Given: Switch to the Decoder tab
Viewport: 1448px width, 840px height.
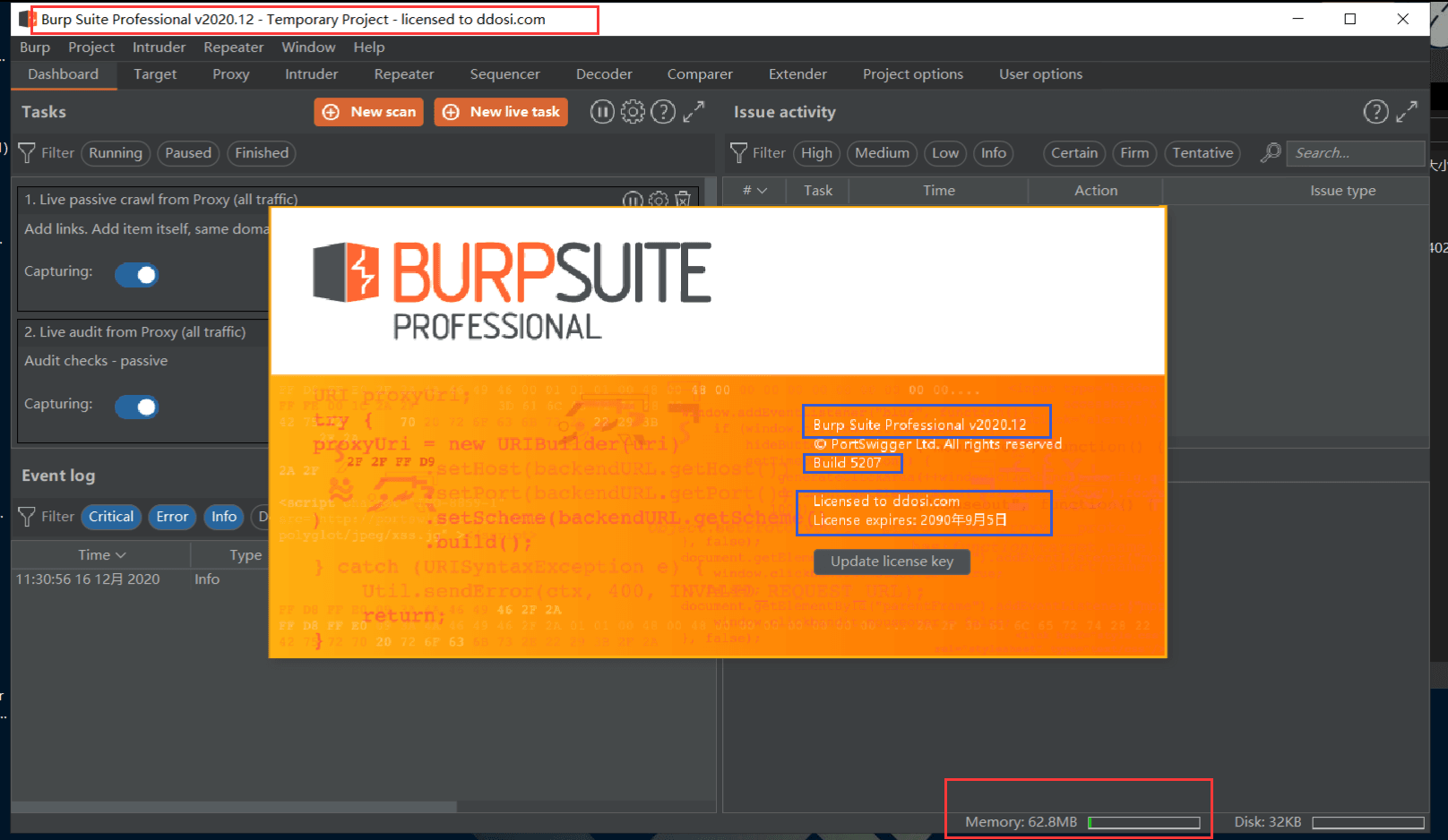Looking at the screenshot, I should (x=604, y=74).
